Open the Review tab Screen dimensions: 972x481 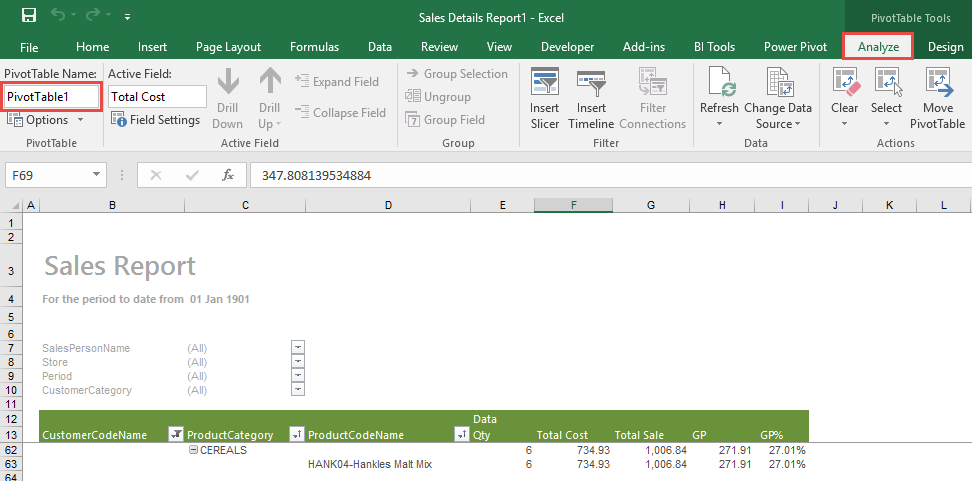click(x=440, y=47)
